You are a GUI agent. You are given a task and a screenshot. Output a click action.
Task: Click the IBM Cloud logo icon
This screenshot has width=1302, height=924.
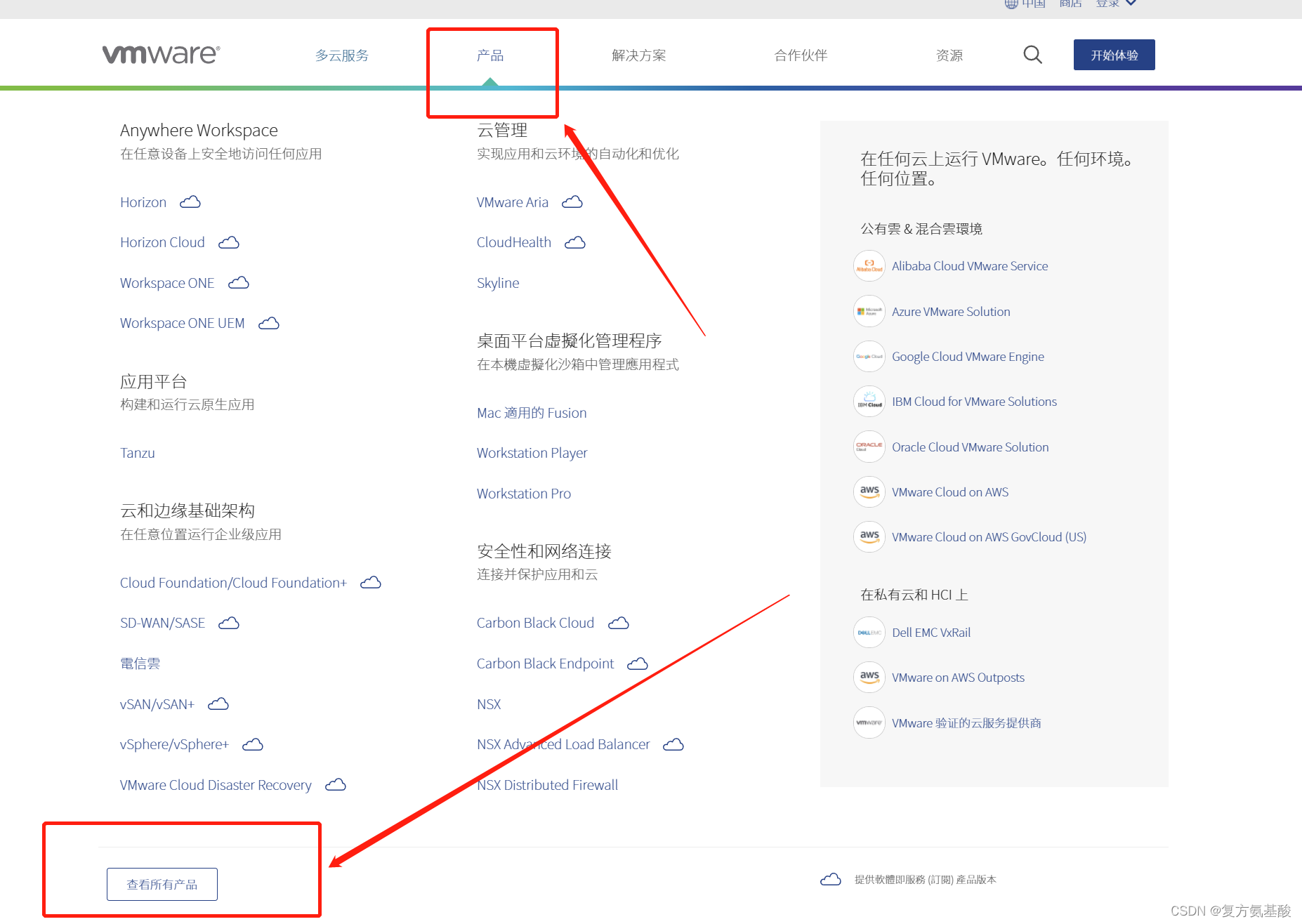869,402
